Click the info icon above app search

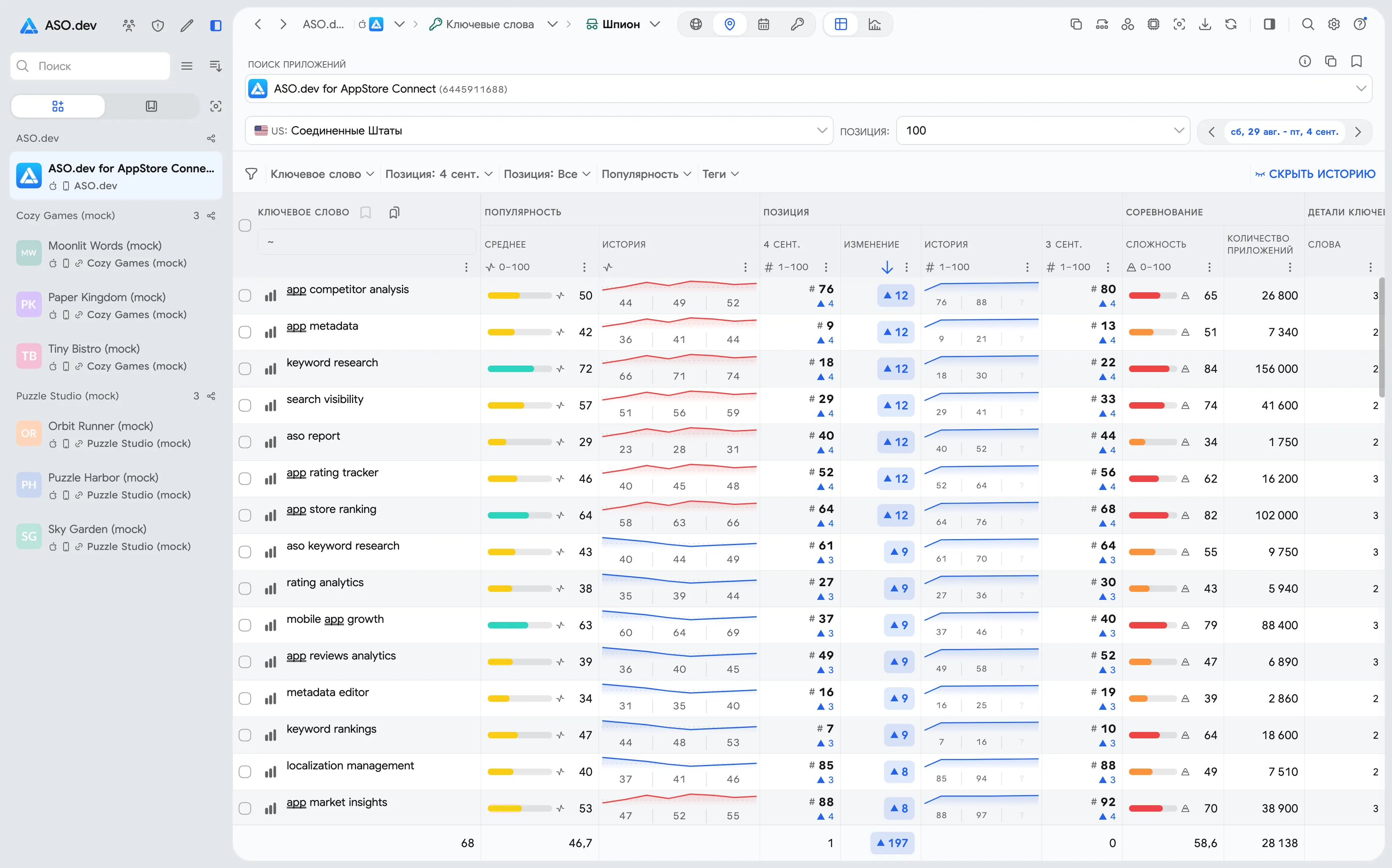1305,62
